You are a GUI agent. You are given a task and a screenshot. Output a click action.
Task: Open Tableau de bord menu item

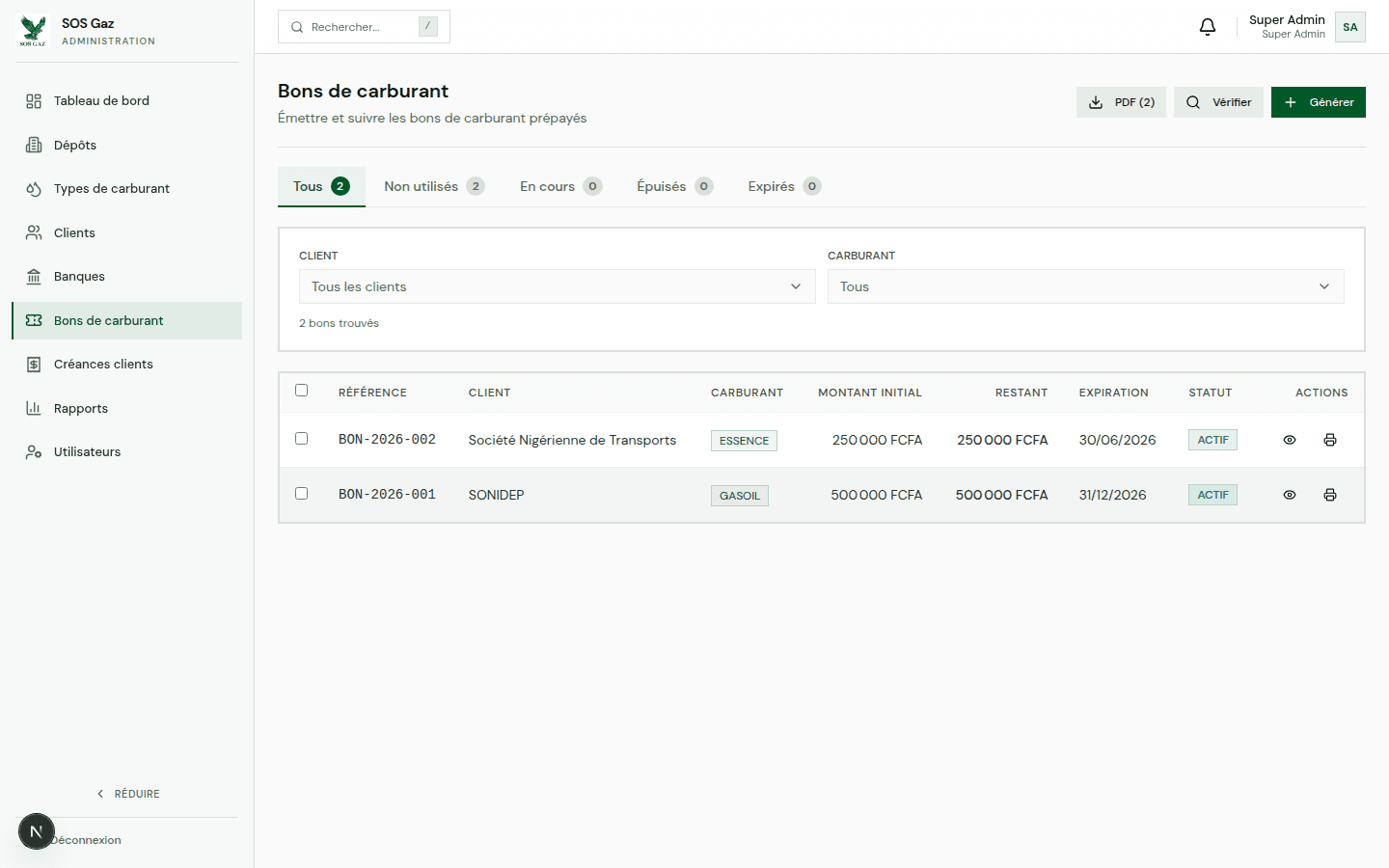coord(127,101)
